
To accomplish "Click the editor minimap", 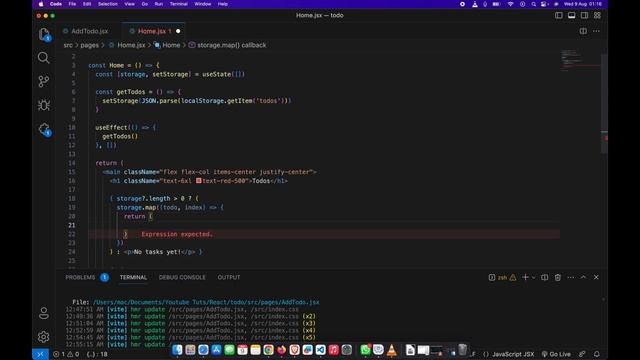I will pyautogui.click(x=580, y=60).
